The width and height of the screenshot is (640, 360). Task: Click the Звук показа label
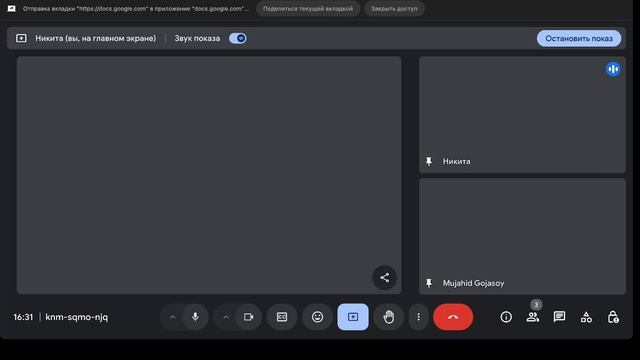coord(197,38)
